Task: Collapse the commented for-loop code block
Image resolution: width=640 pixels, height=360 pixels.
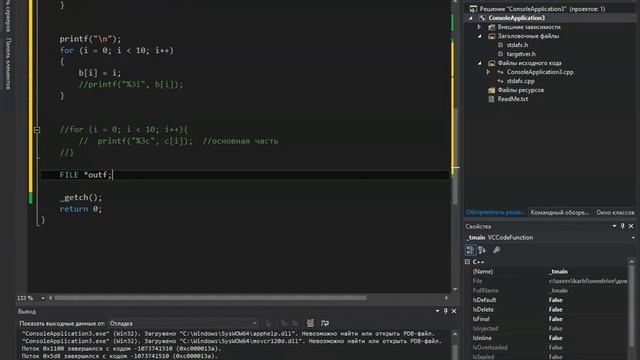Action: (37, 130)
